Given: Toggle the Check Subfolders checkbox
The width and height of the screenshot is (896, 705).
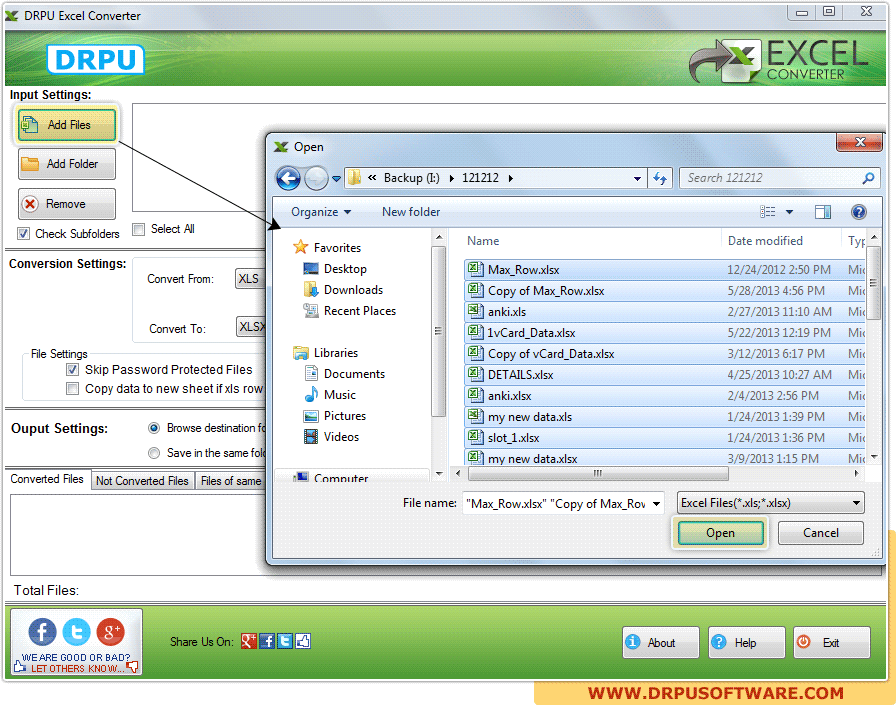Looking at the screenshot, I should 23,234.
